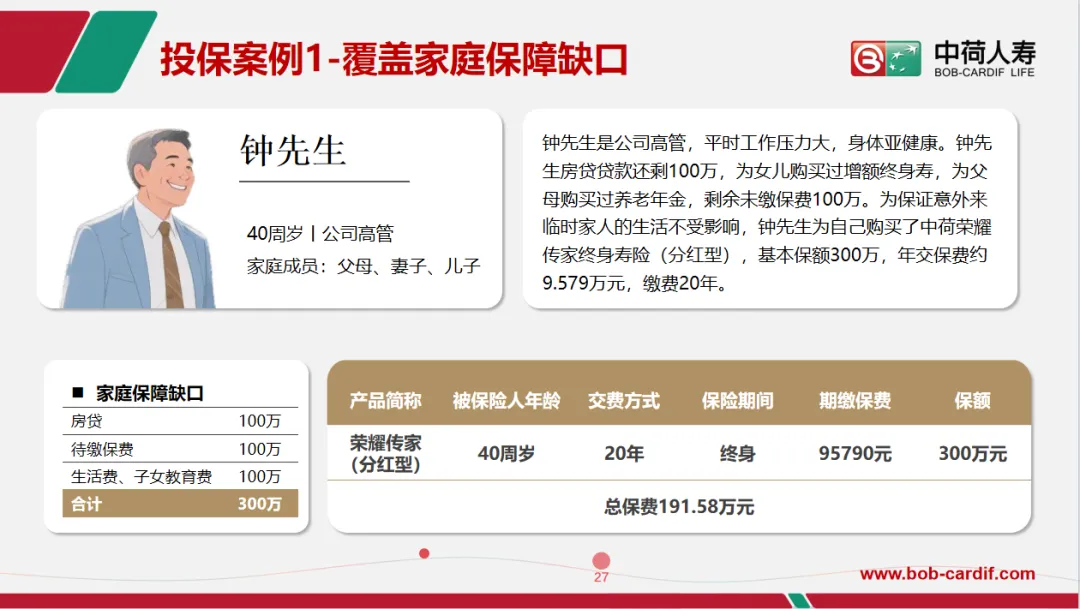Click the 100万 value in 生活费、子女教育费 row

point(260,477)
